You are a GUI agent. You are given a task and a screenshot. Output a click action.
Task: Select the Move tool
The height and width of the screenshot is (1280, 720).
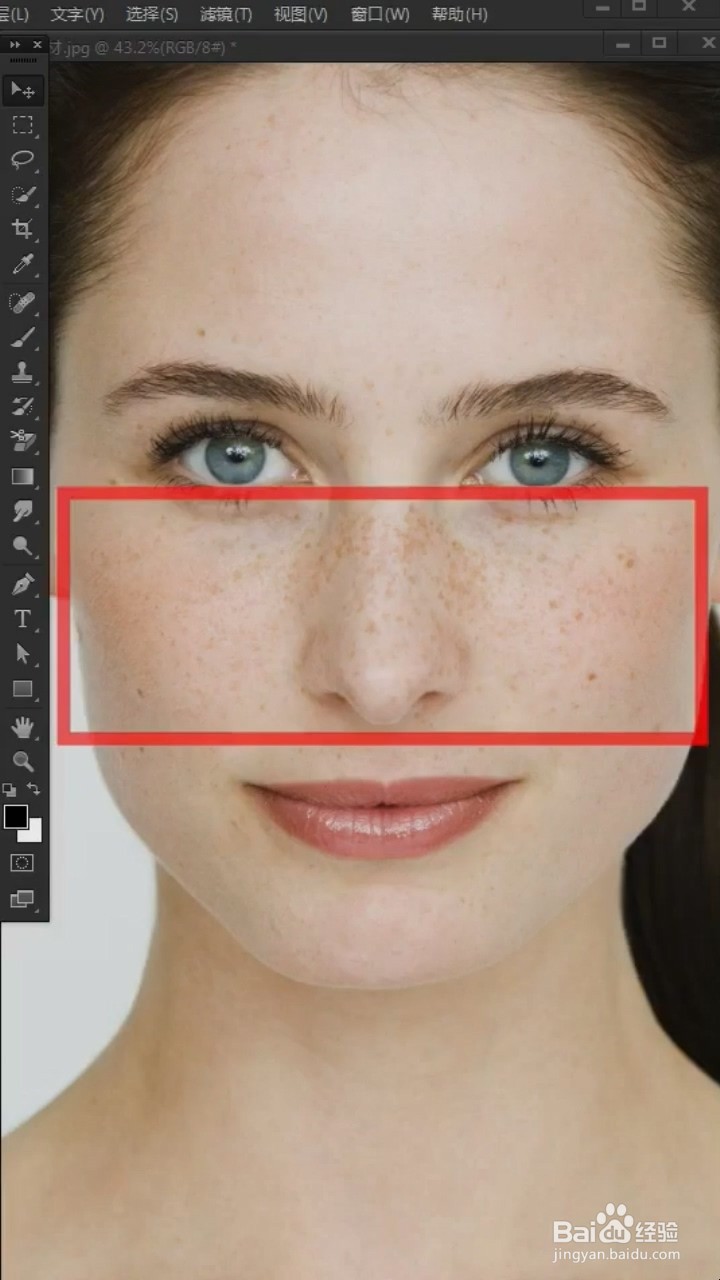[22, 90]
